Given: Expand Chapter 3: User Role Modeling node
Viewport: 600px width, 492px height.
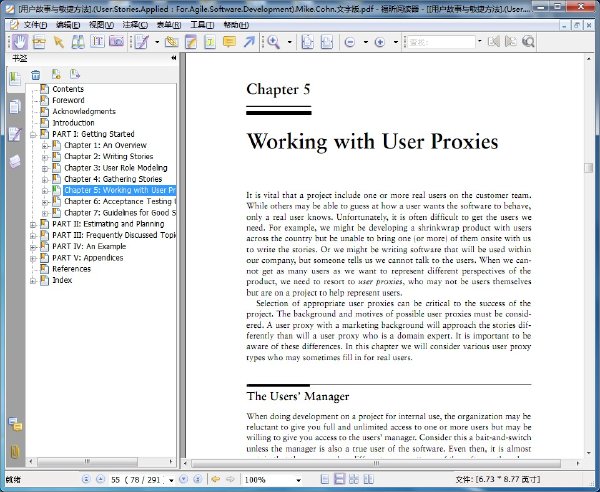Looking at the screenshot, I should [45, 168].
